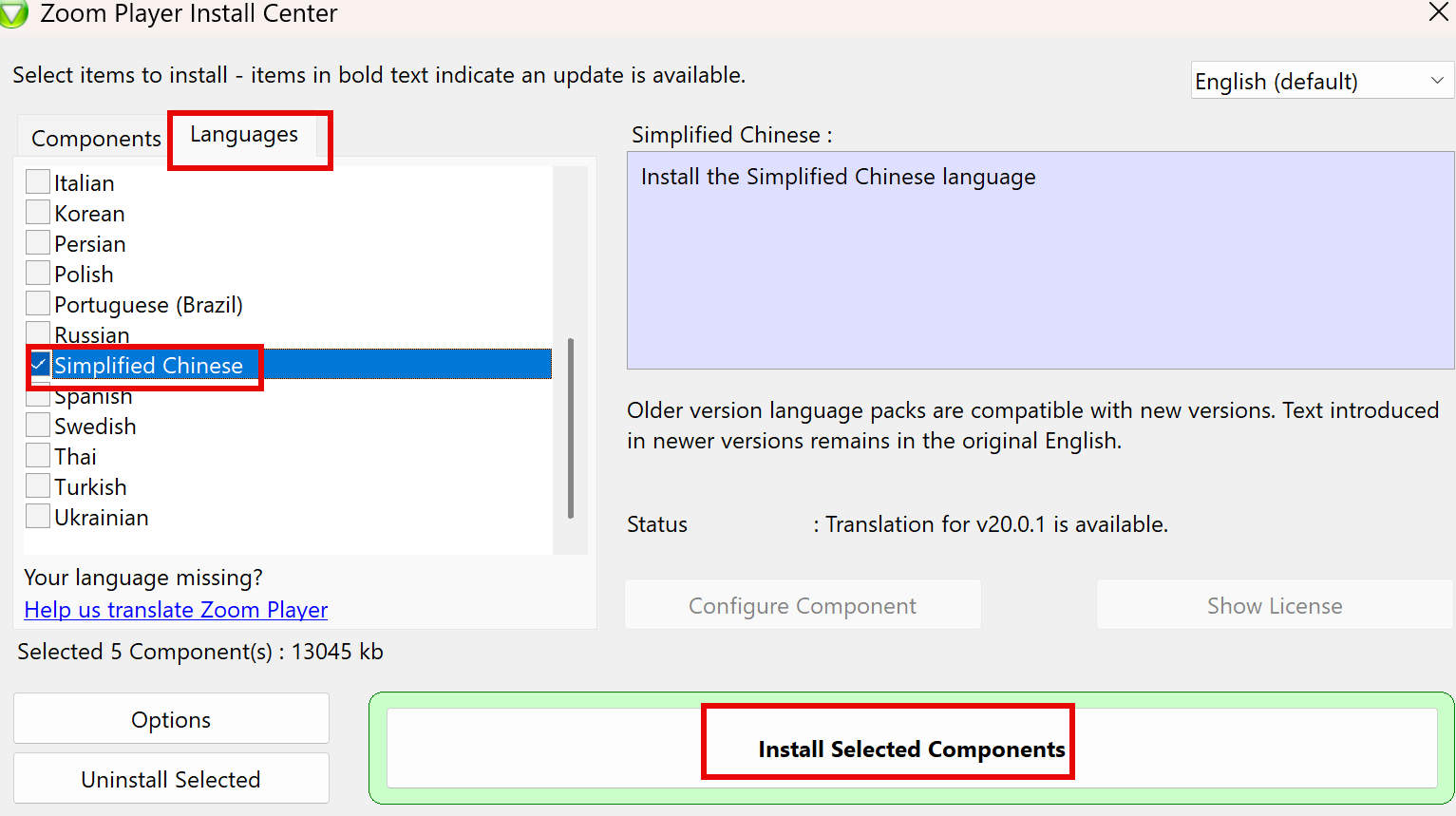Open the Options button

tap(171, 719)
